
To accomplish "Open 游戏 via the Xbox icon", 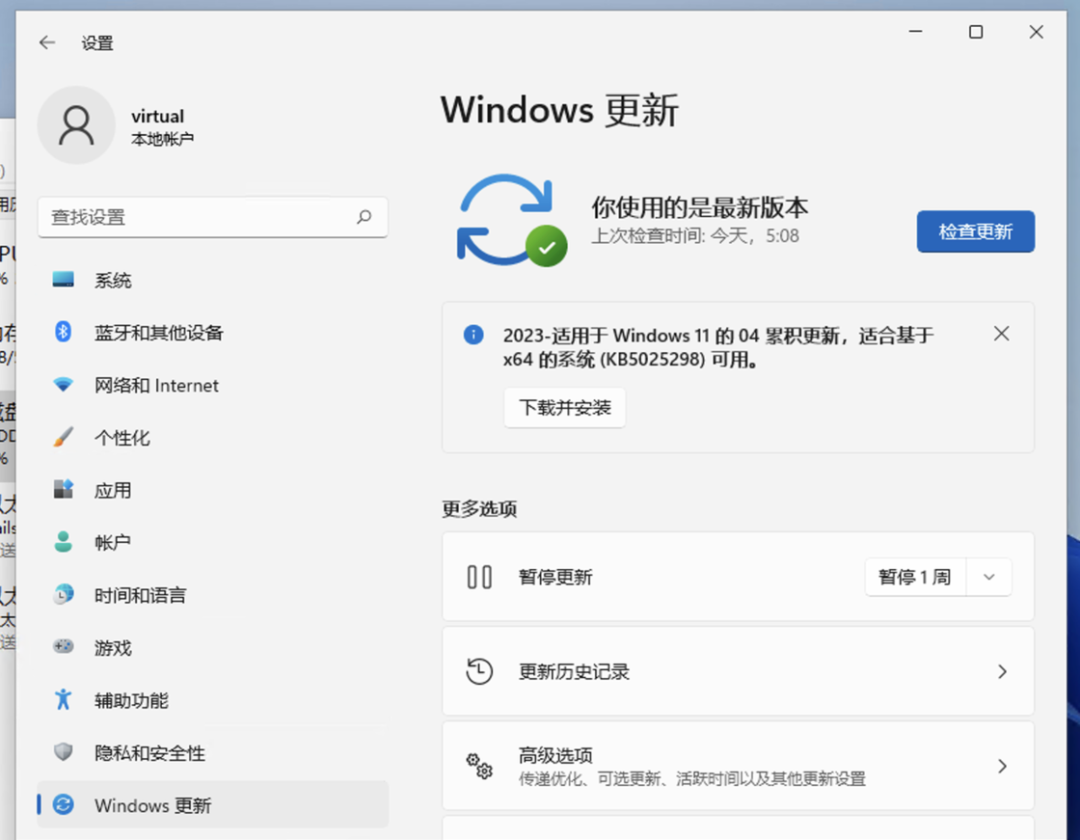I will click(x=63, y=648).
